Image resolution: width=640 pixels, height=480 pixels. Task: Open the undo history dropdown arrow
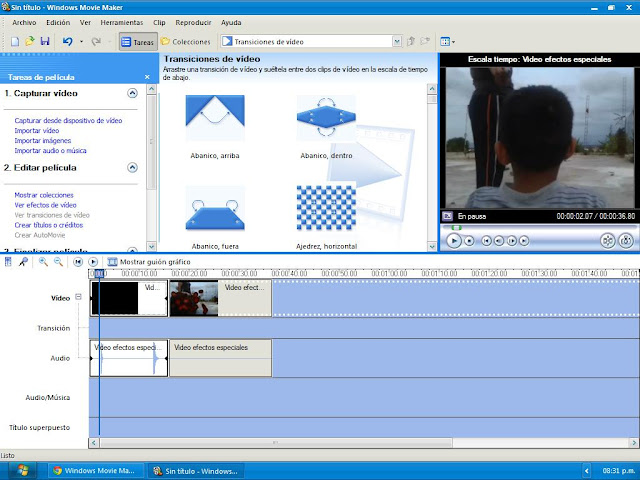[x=81, y=42]
